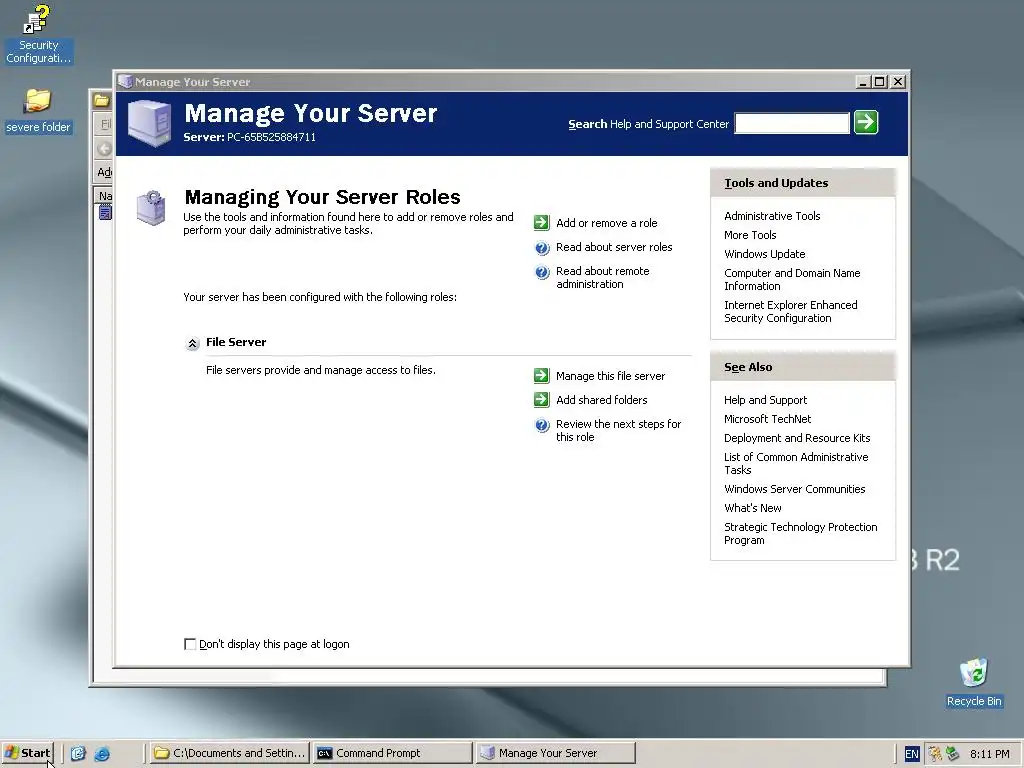
Task: Open Deployment and Resource Kits link
Action: pyautogui.click(x=797, y=438)
